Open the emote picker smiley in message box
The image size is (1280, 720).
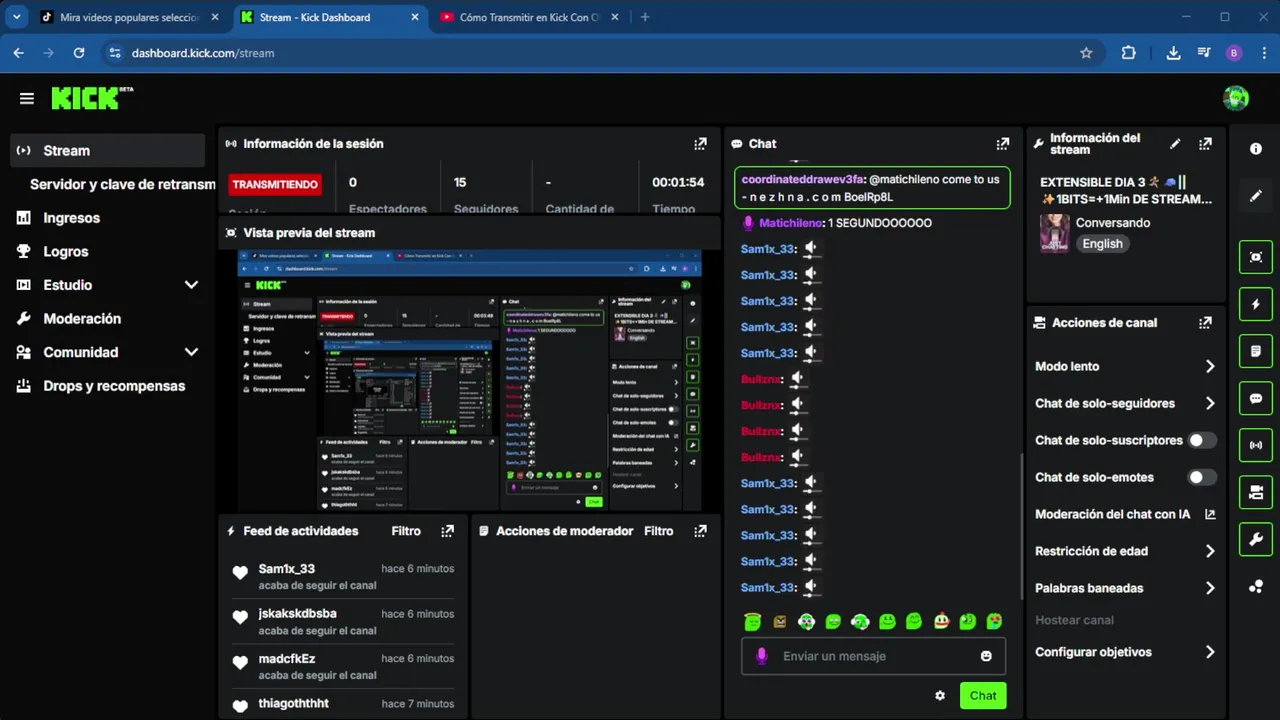click(x=986, y=656)
